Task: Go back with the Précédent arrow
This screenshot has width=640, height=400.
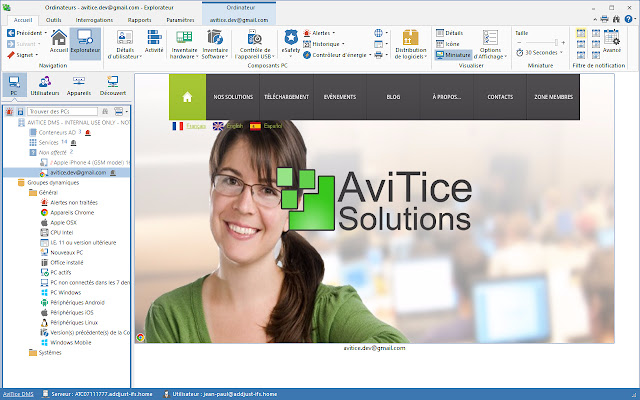Action: click(11, 33)
